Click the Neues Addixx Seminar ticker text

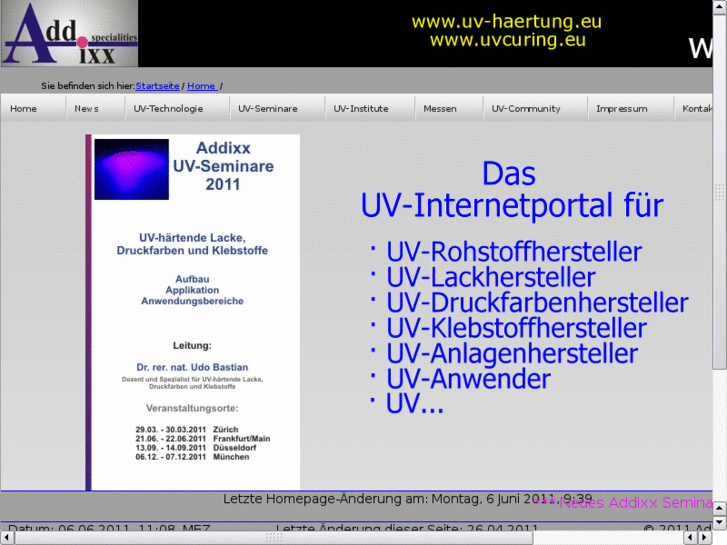[x=624, y=503]
